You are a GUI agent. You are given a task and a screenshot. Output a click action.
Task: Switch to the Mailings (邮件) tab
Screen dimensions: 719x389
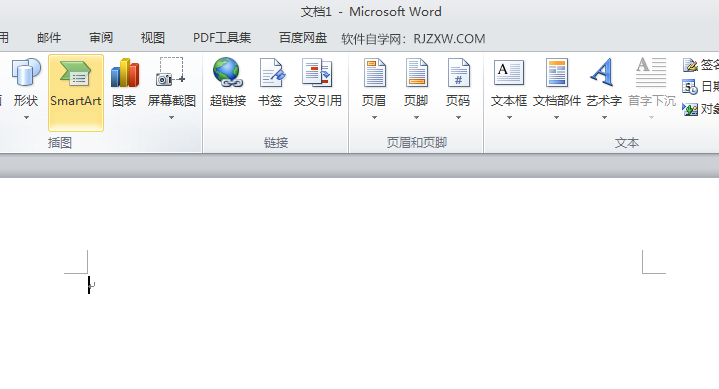(49, 38)
